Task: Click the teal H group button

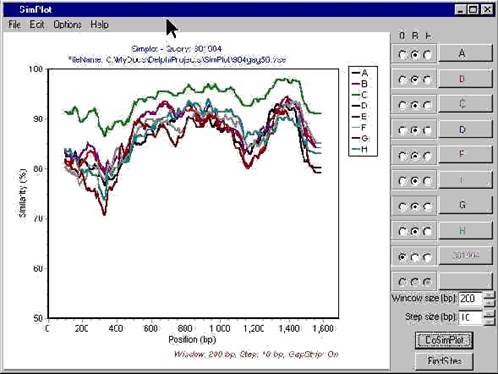Action: coord(465,230)
